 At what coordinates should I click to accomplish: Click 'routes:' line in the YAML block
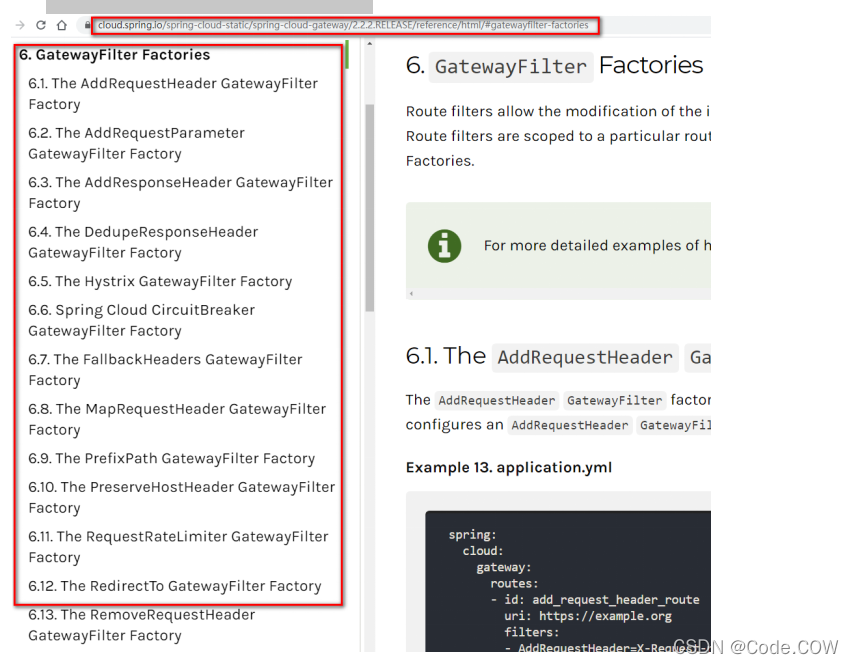click(514, 583)
